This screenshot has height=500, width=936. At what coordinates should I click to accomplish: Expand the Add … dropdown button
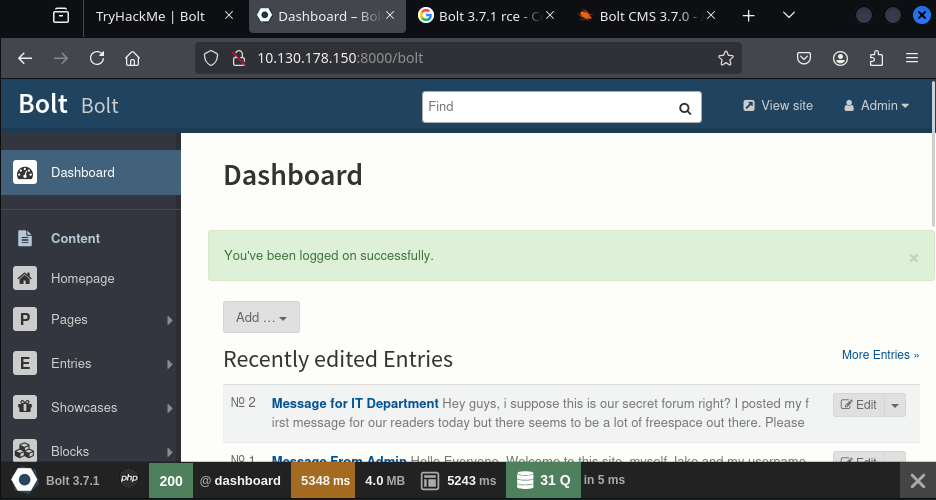(261, 317)
